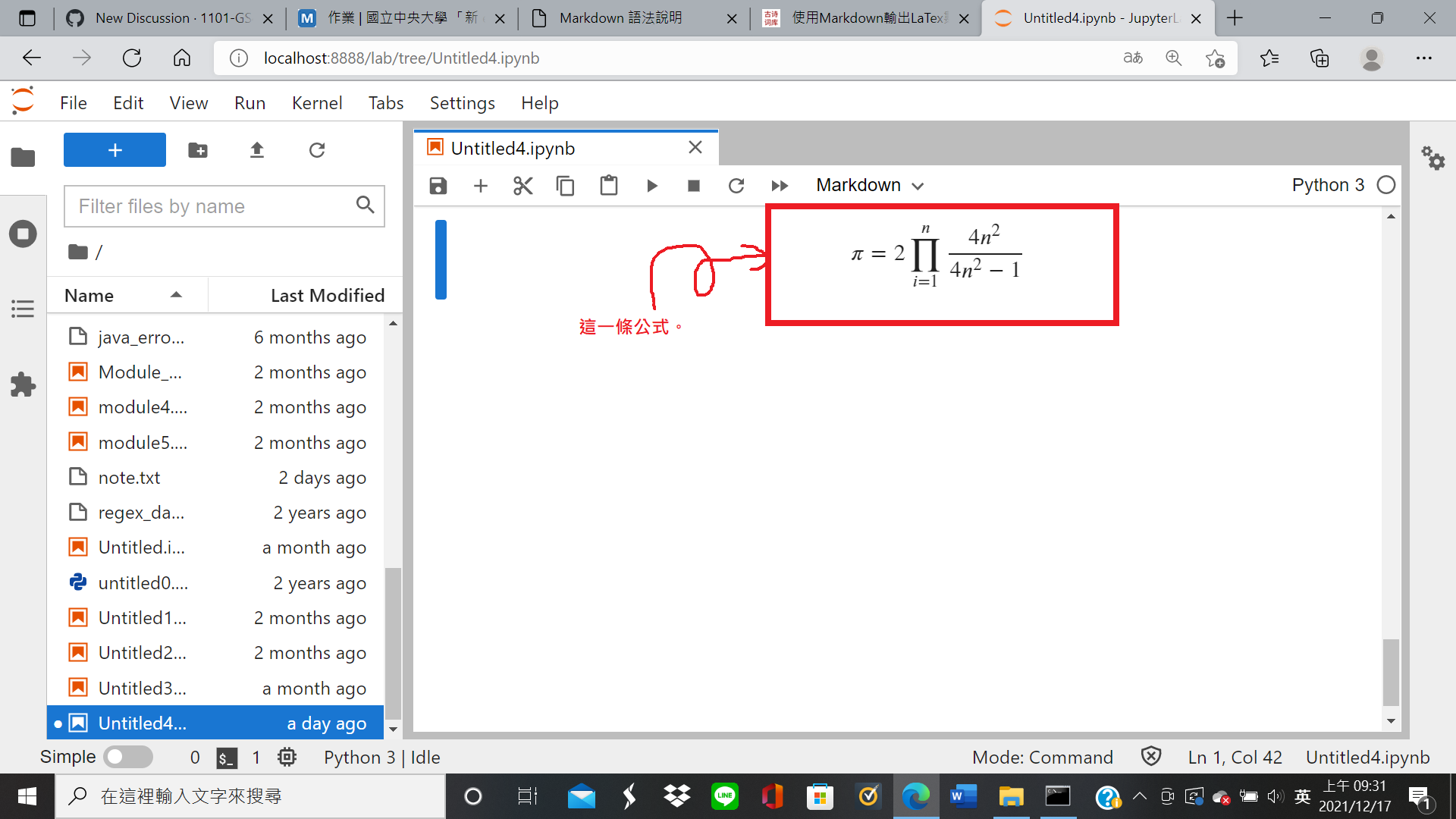Image resolution: width=1456 pixels, height=819 pixels.
Task: Create a new launcher with the blue button
Action: tap(114, 149)
